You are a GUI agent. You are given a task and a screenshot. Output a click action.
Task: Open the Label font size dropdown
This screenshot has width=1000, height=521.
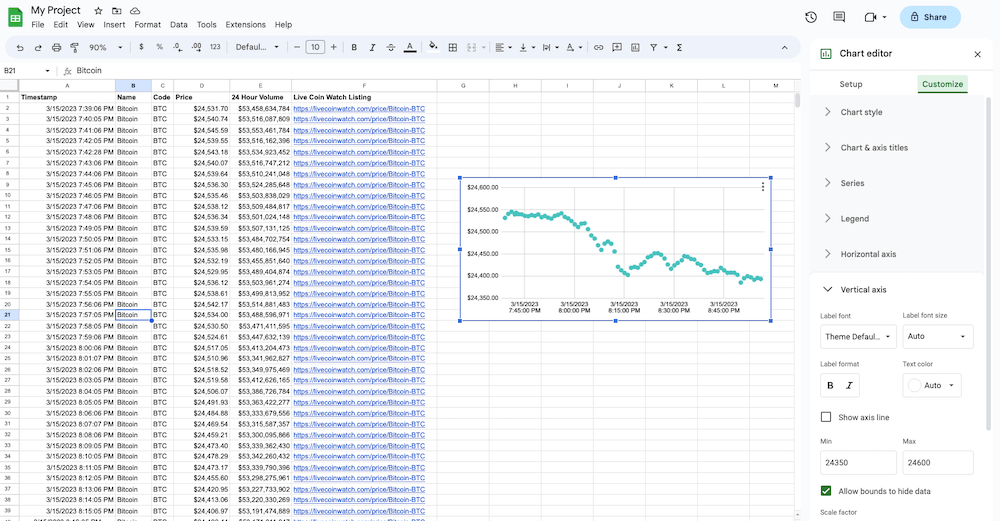coord(937,337)
